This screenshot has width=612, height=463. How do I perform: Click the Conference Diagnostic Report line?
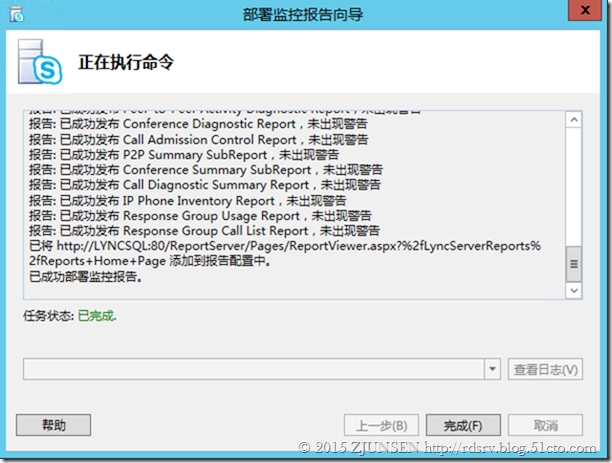pos(198,124)
